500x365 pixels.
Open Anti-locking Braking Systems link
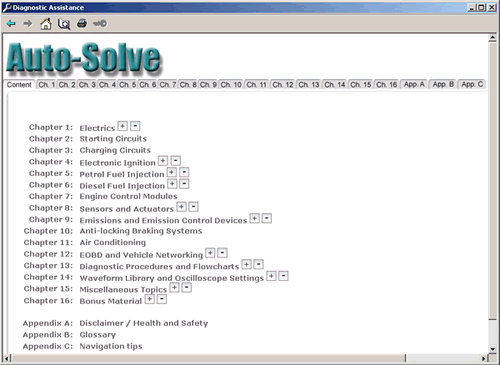point(141,231)
